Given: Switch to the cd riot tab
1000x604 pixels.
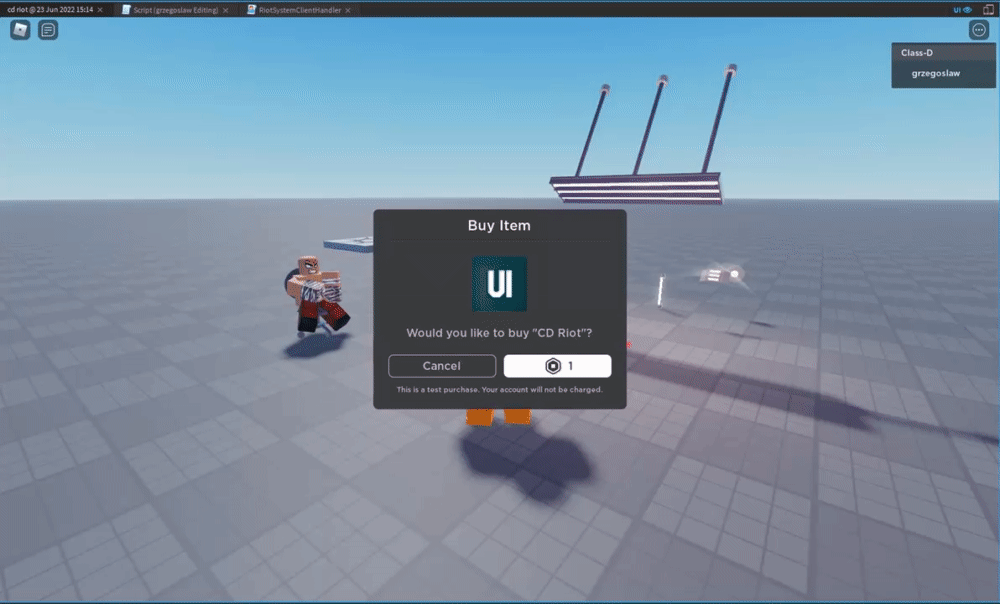Looking at the screenshot, I should (x=50, y=10).
